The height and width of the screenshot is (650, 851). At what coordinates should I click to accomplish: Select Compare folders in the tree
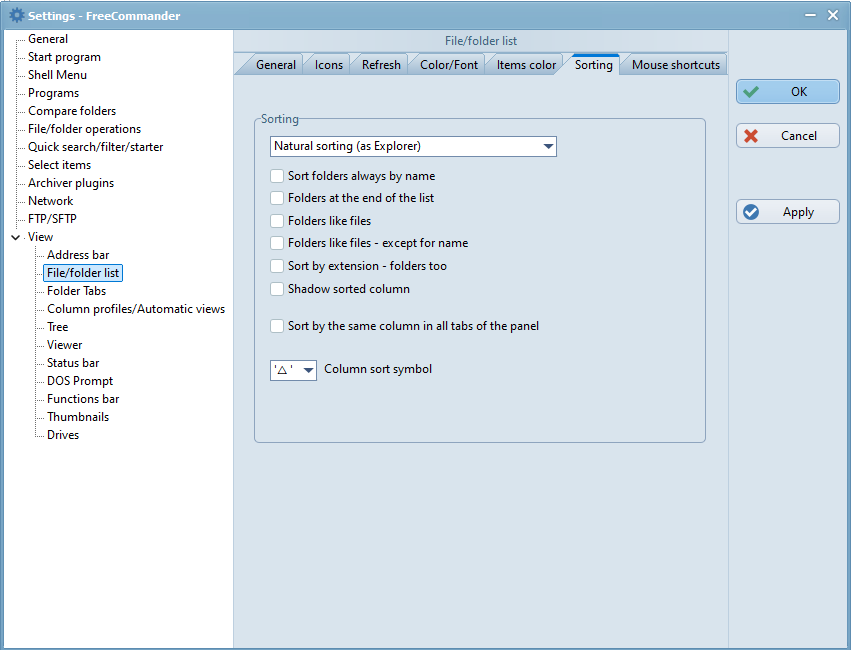(72, 111)
